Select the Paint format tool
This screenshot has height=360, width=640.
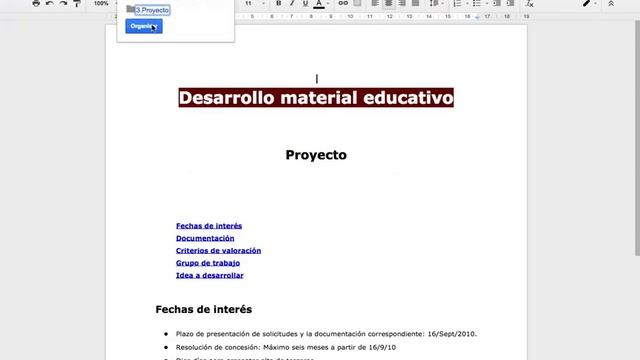(77, 3)
